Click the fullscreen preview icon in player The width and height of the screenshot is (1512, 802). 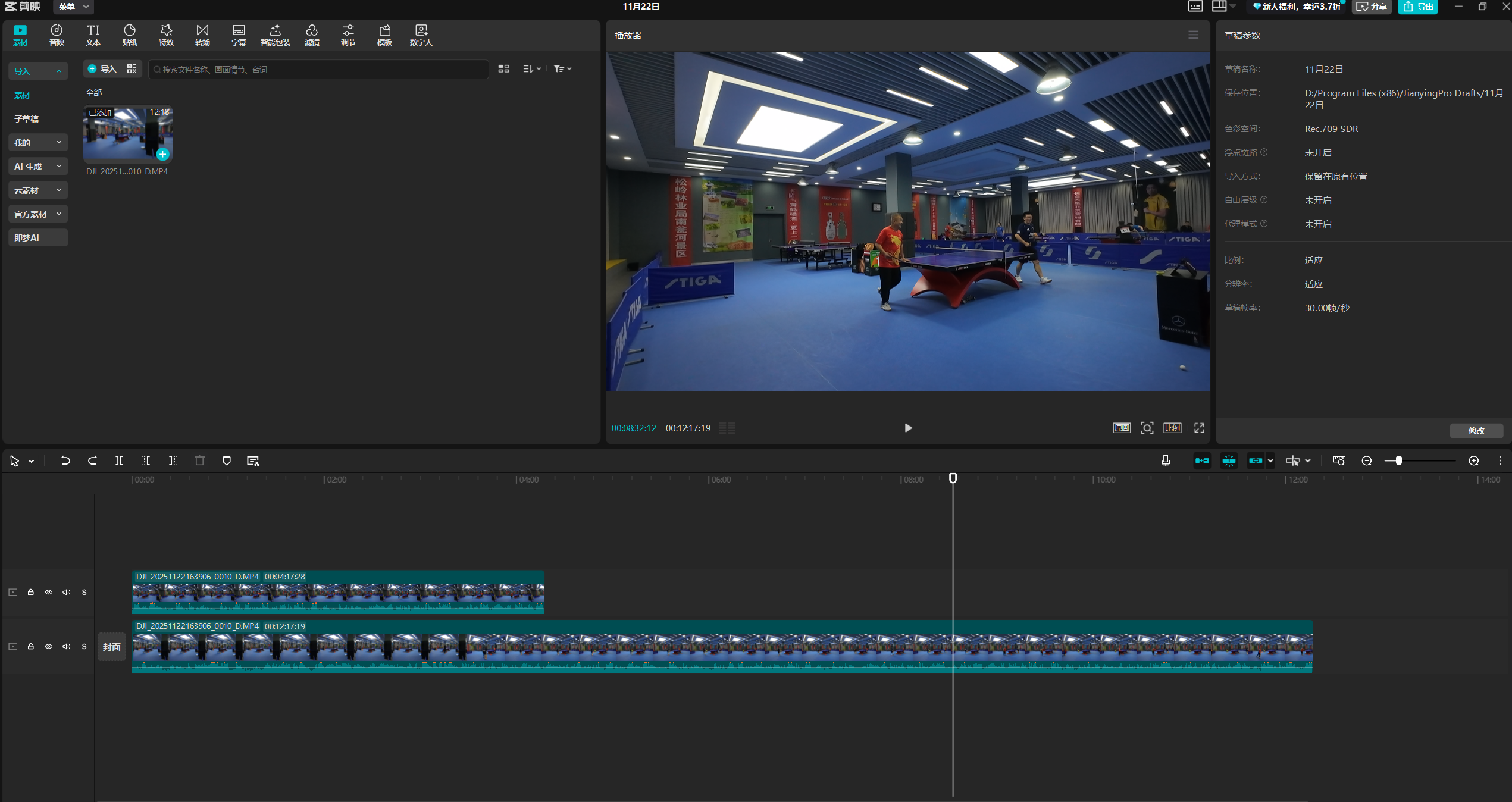tap(1199, 428)
